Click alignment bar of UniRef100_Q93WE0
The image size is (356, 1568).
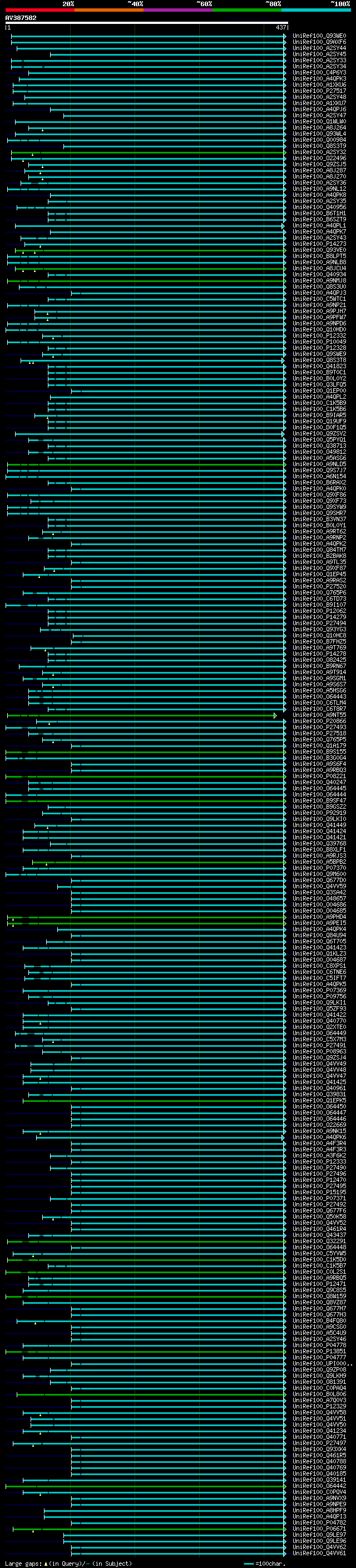pyautogui.click(x=148, y=36)
